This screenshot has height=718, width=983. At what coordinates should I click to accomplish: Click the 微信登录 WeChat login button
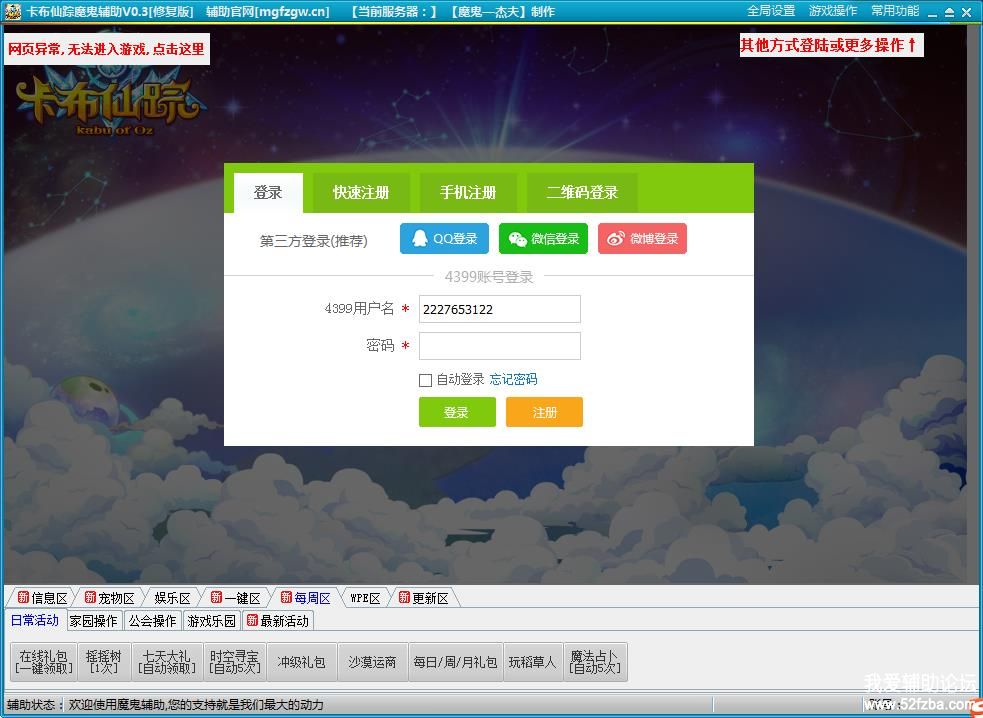coord(543,239)
